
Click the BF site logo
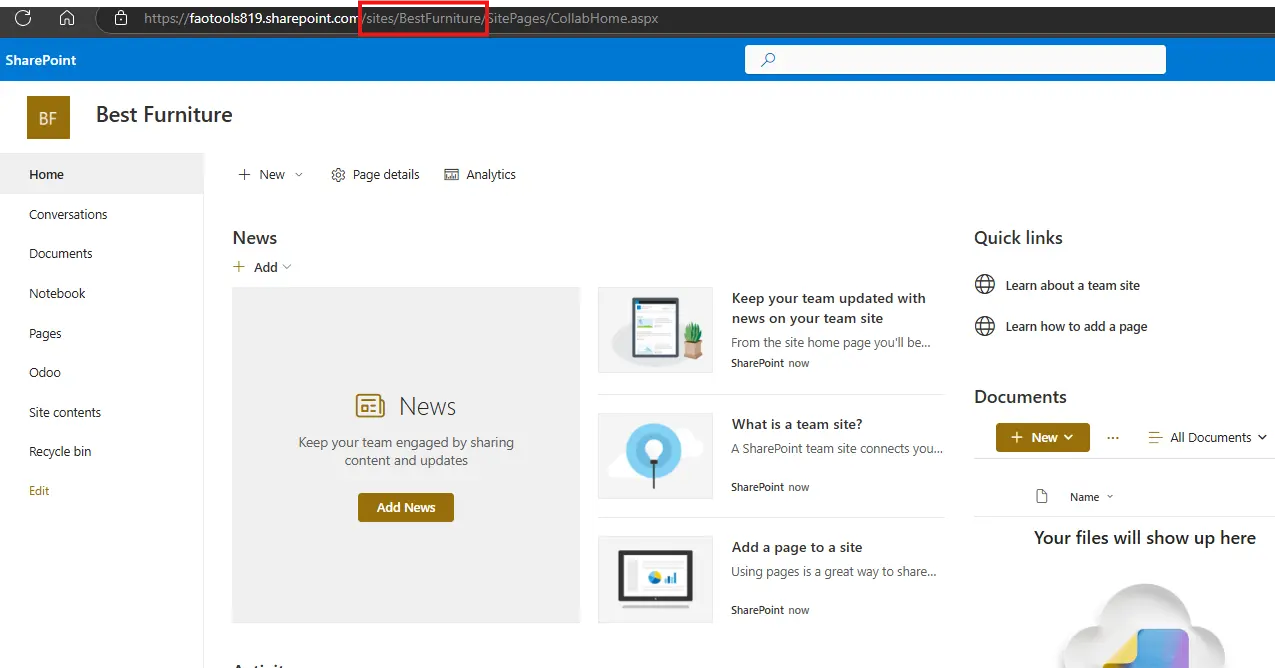pyautogui.click(x=48, y=118)
